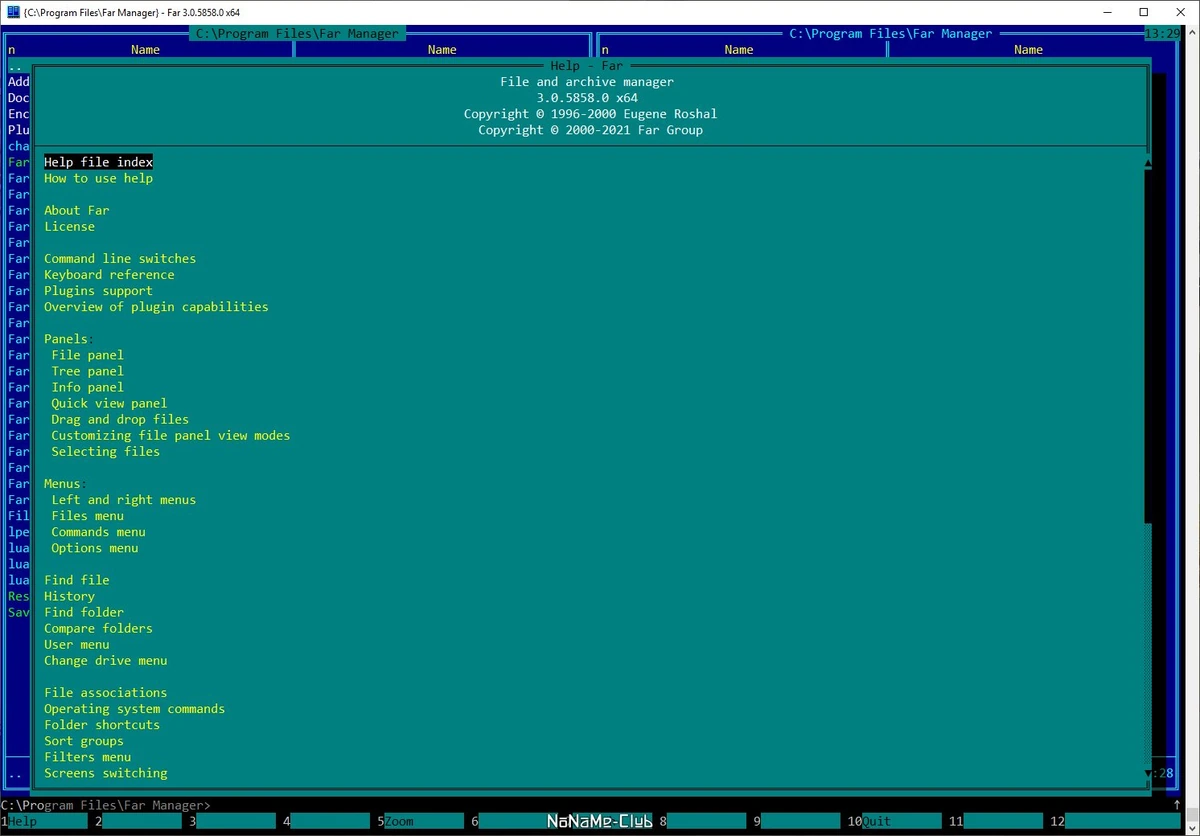The image size is (1200, 836).
Task: Open 'Overview of plugin capabilities' link
Action: coord(156,306)
